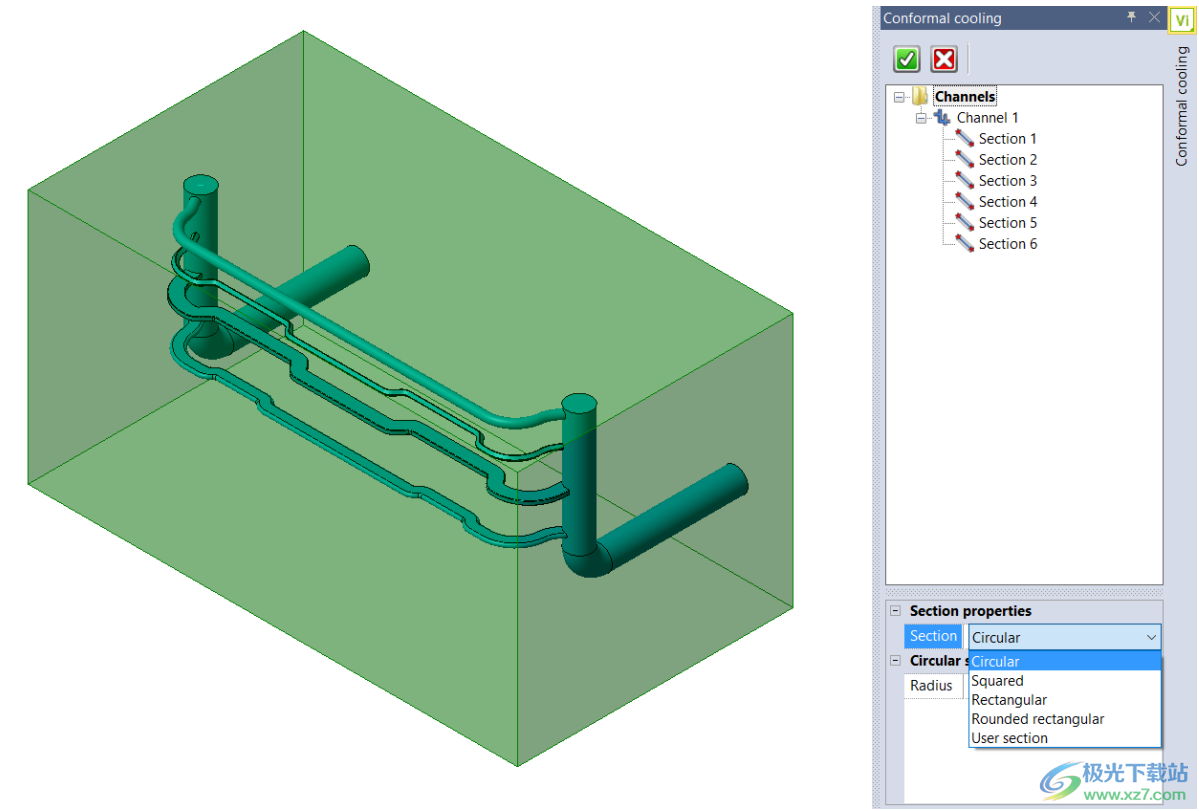The width and height of the screenshot is (1199, 811).
Task: Open the vertical Conformal cooling tab
Action: pos(1182,105)
